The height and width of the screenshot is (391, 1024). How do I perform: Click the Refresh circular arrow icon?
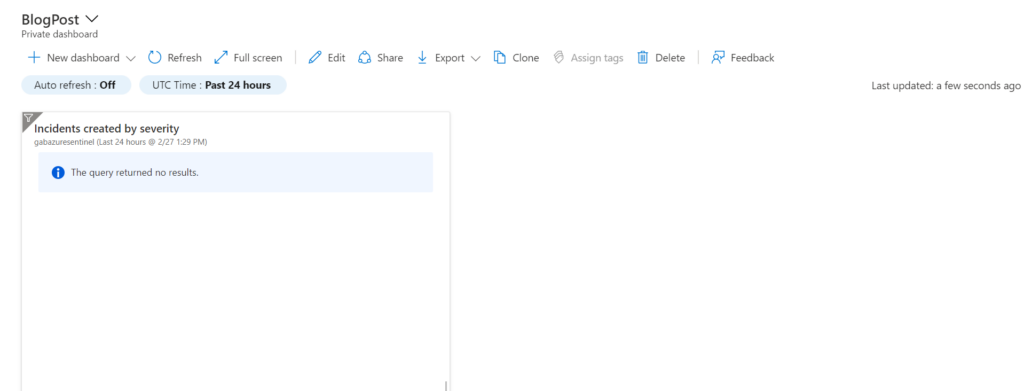(155, 57)
